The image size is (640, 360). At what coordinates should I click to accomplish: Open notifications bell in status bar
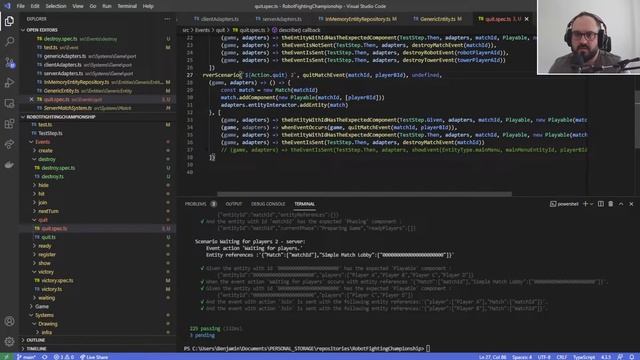[x=631, y=357]
